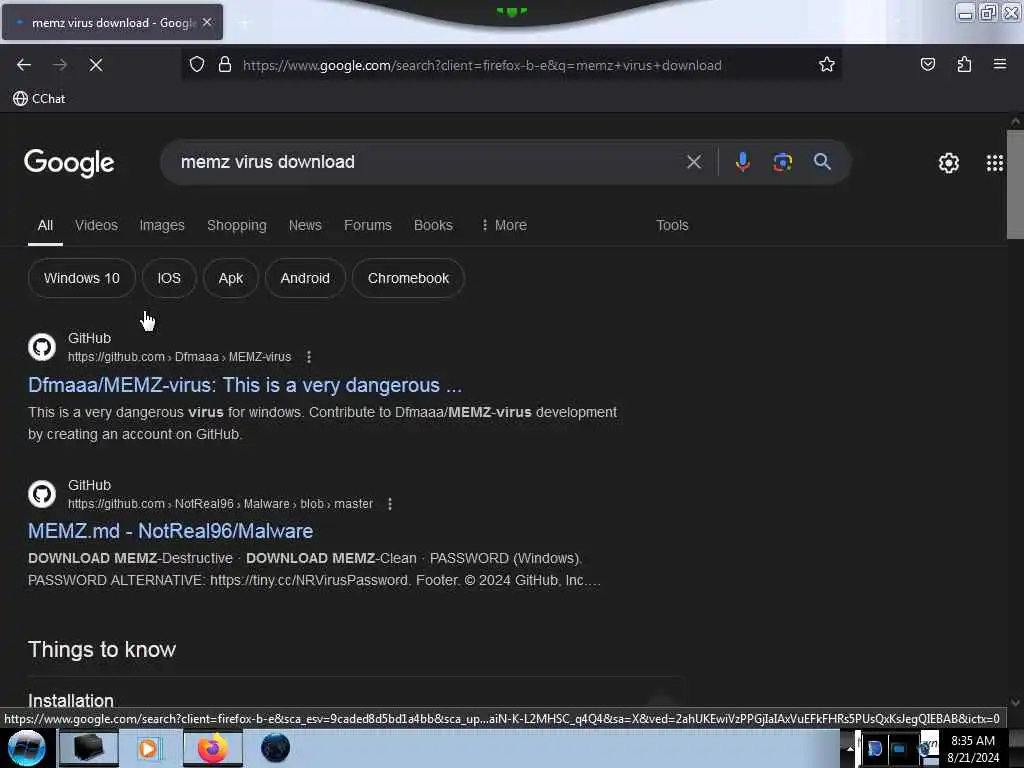The width and height of the screenshot is (1024, 768).
Task: Open the Firefox hamburger menu
Action: point(1000,64)
